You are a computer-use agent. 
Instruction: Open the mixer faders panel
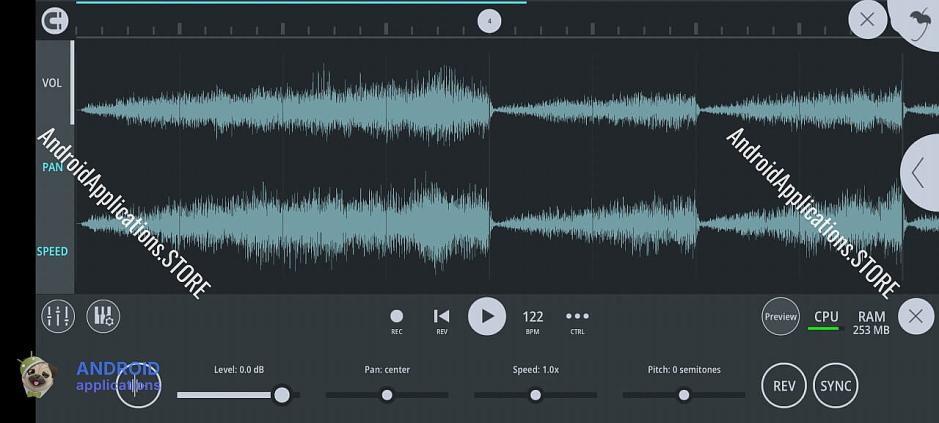(58, 316)
